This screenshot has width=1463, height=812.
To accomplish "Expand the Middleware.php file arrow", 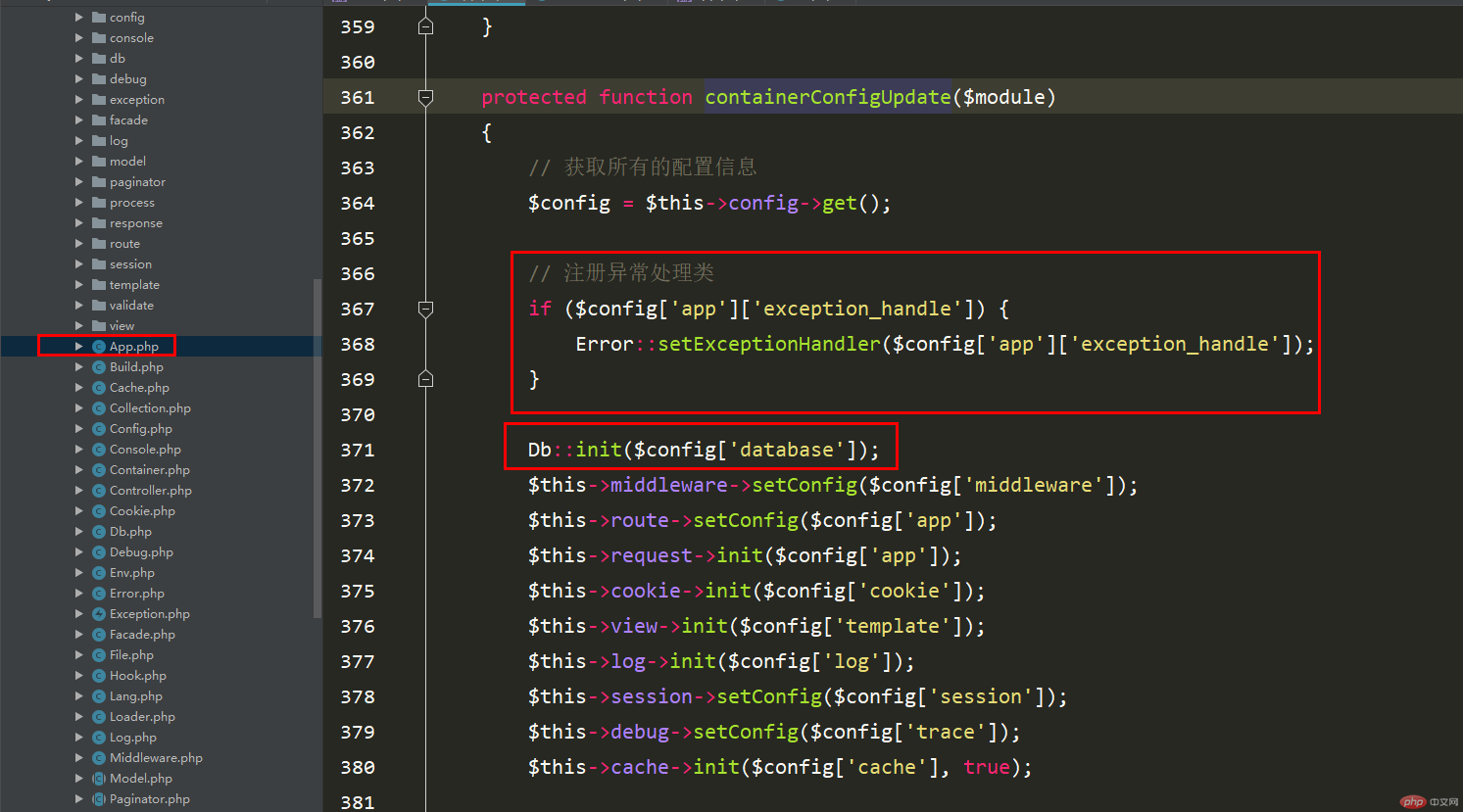I will (x=79, y=757).
